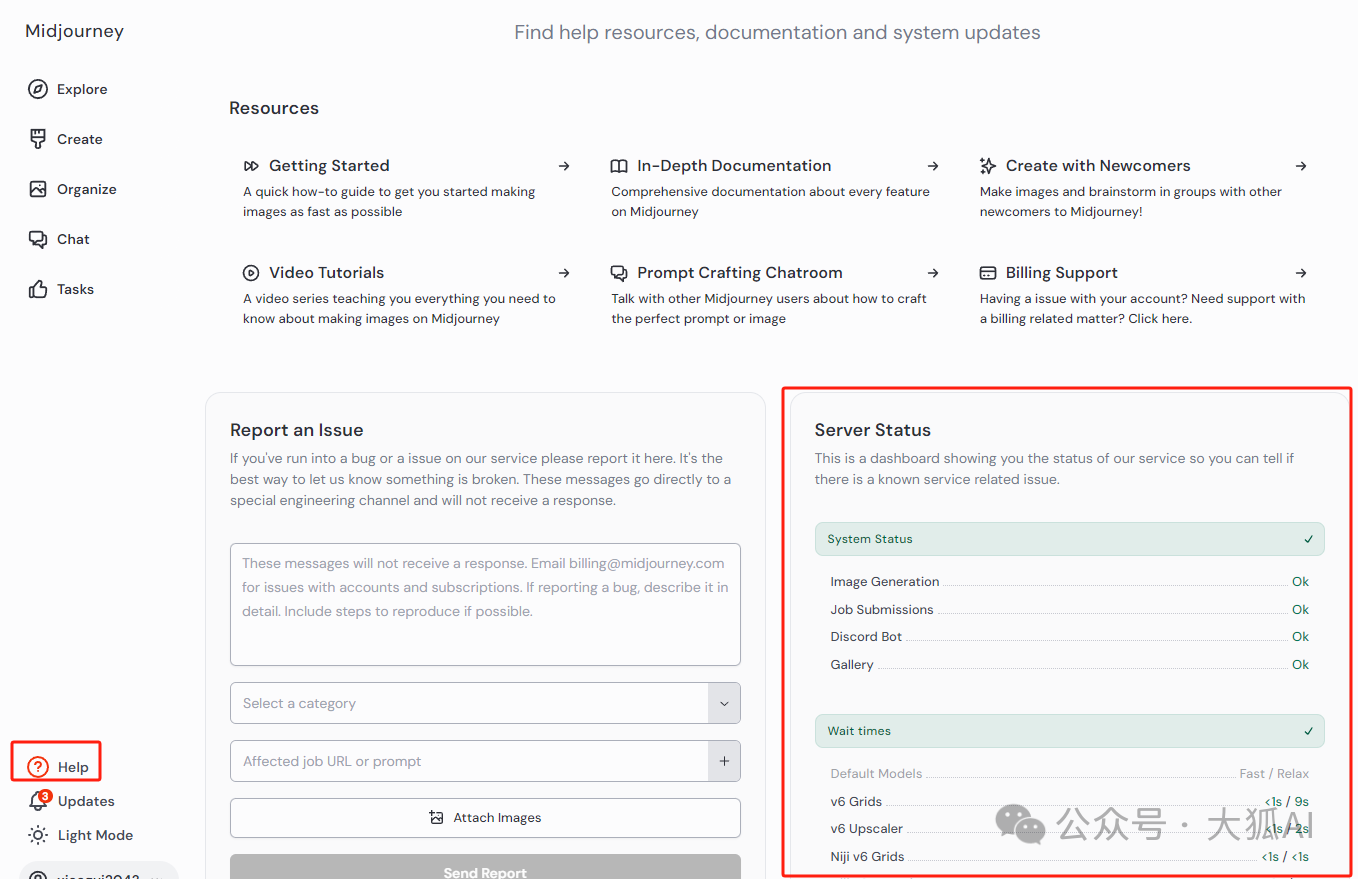Click the updates notification badge showing 3
Image resolution: width=1358 pixels, height=879 pixels.
tap(45, 796)
